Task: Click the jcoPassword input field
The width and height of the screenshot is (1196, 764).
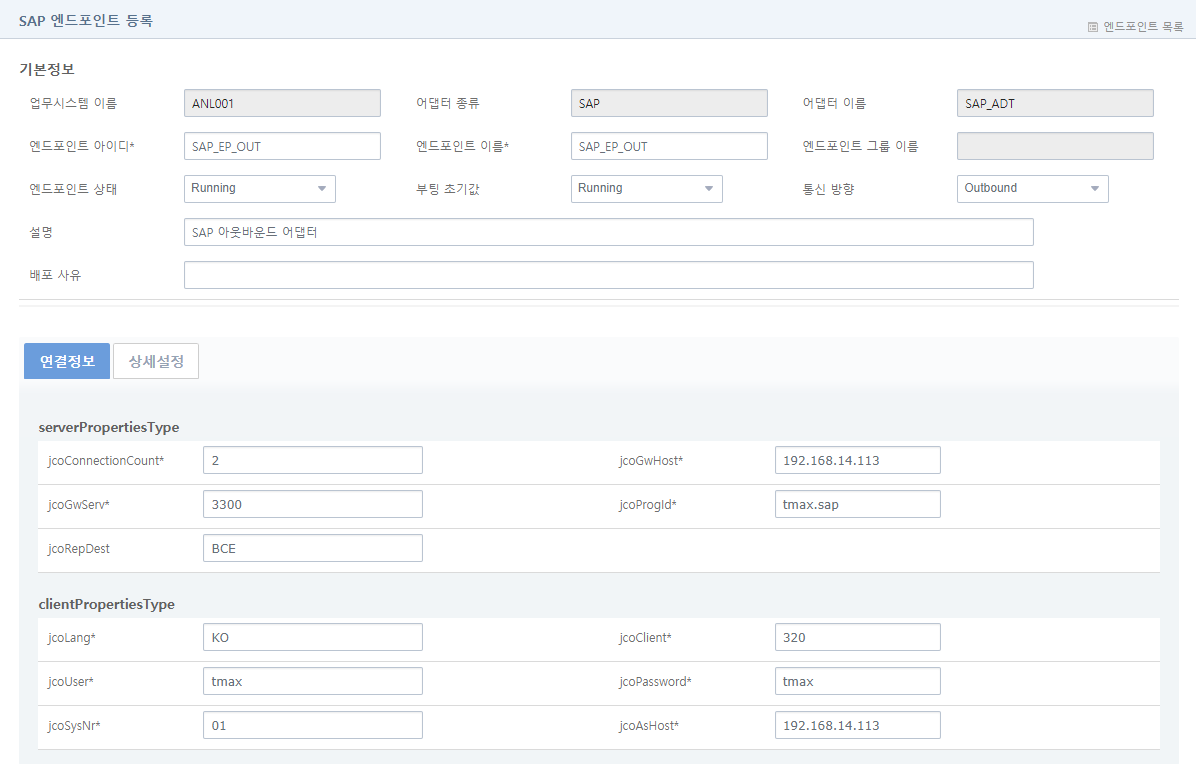Action: (x=857, y=681)
